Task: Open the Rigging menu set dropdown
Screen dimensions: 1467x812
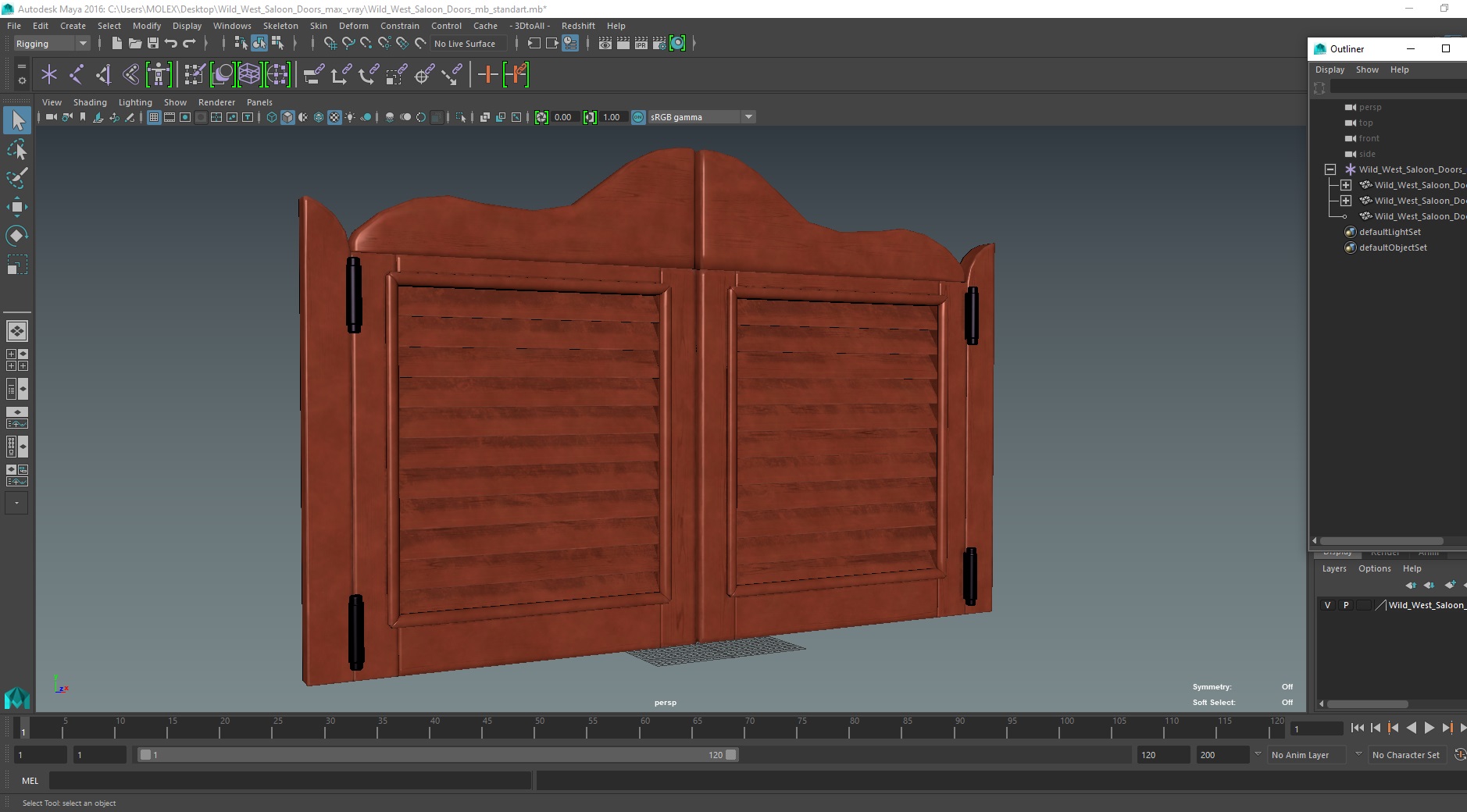Action: point(52,44)
